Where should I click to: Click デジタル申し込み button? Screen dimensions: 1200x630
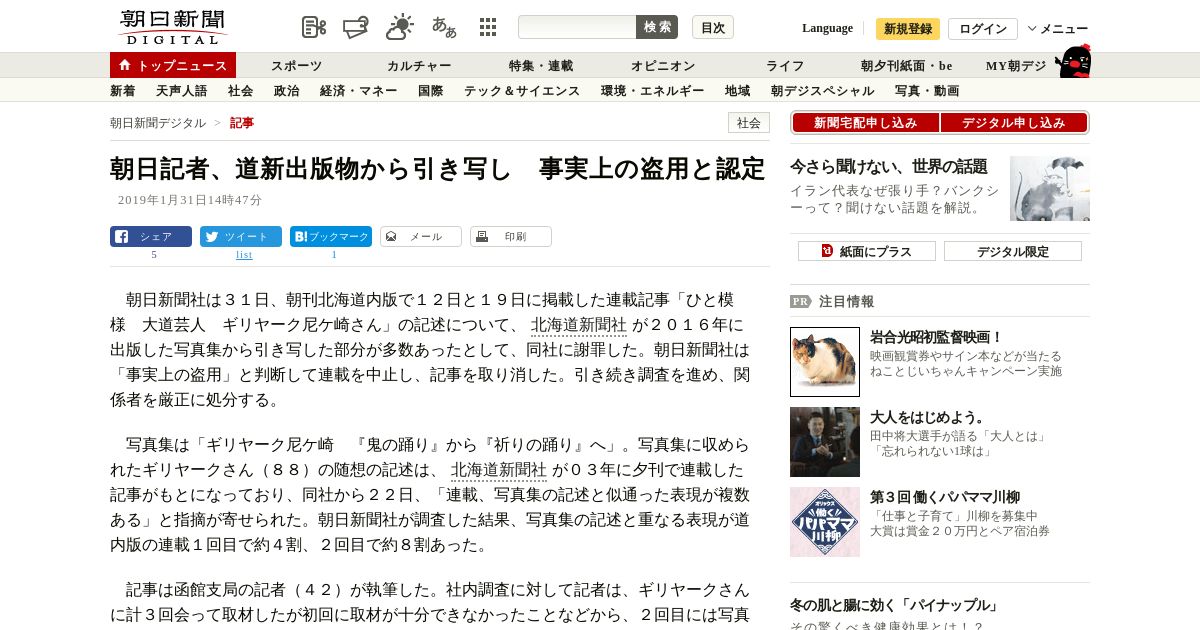pos(1014,123)
